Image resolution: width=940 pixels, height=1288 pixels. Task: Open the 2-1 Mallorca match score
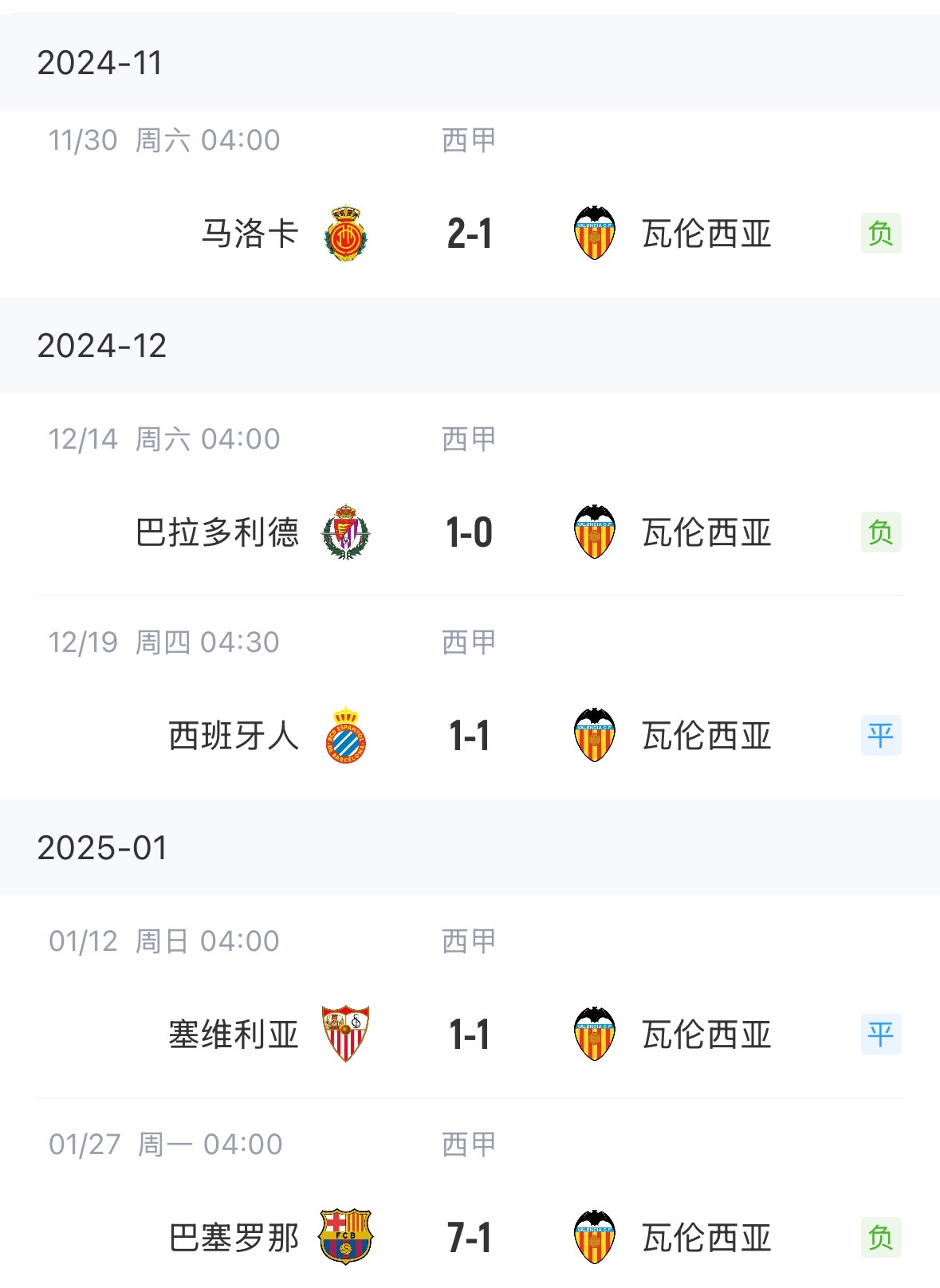470,234
